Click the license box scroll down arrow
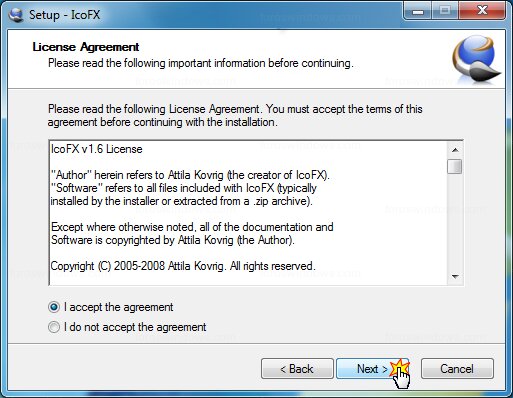The image size is (513, 398). (x=455, y=276)
